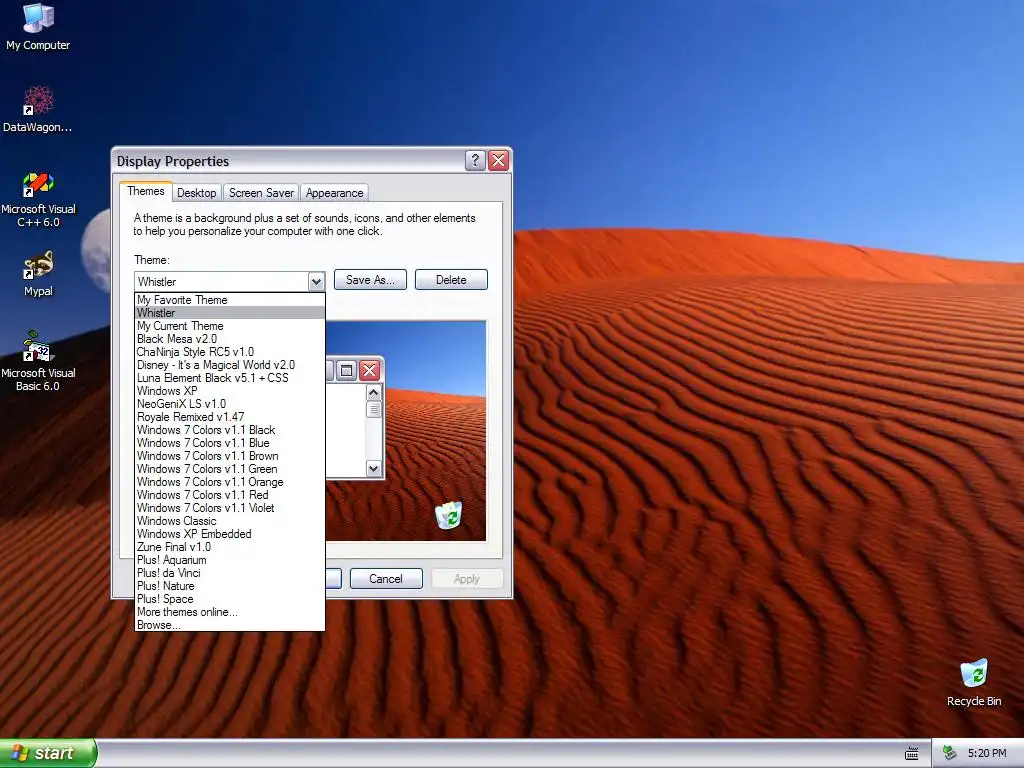
Task: Collapse the Theme dropdown arrow
Action: (316, 281)
